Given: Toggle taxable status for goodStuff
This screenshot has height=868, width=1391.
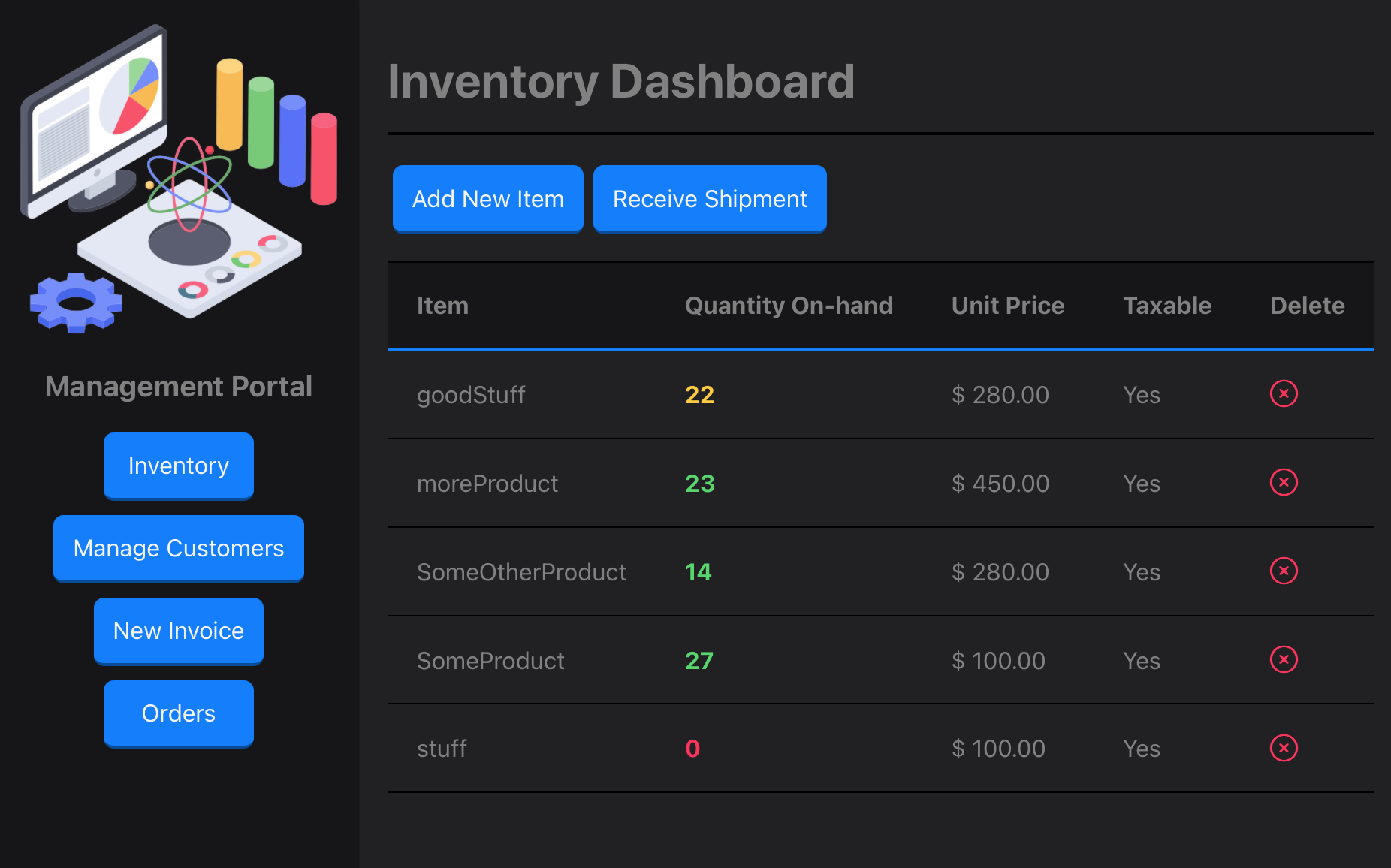Looking at the screenshot, I should pyautogui.click(x=1141, y=394).
